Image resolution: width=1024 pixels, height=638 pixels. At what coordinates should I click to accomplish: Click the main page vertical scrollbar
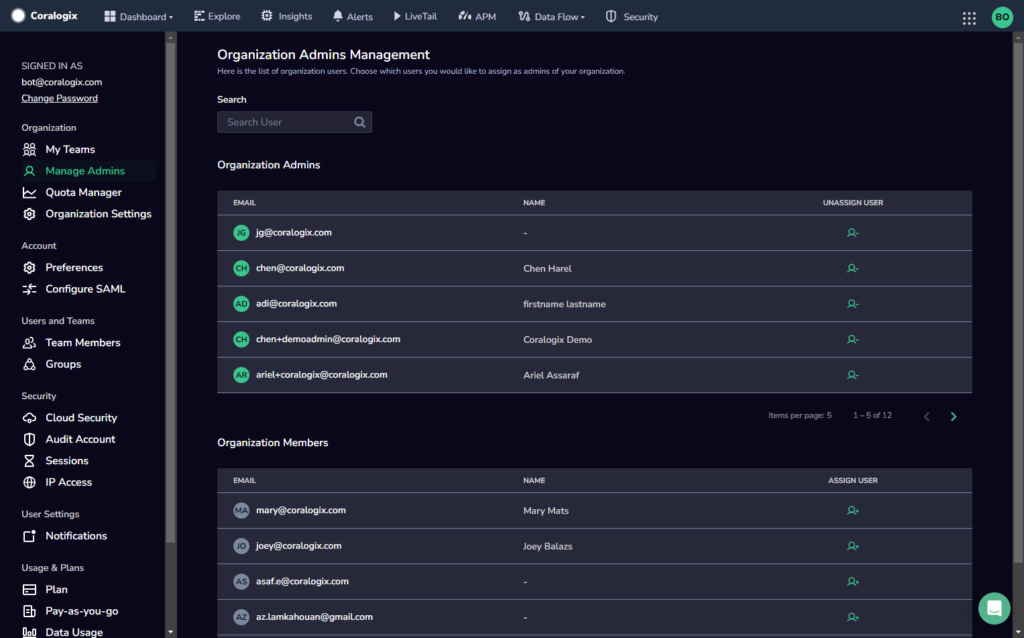[x=1018, y=300]
